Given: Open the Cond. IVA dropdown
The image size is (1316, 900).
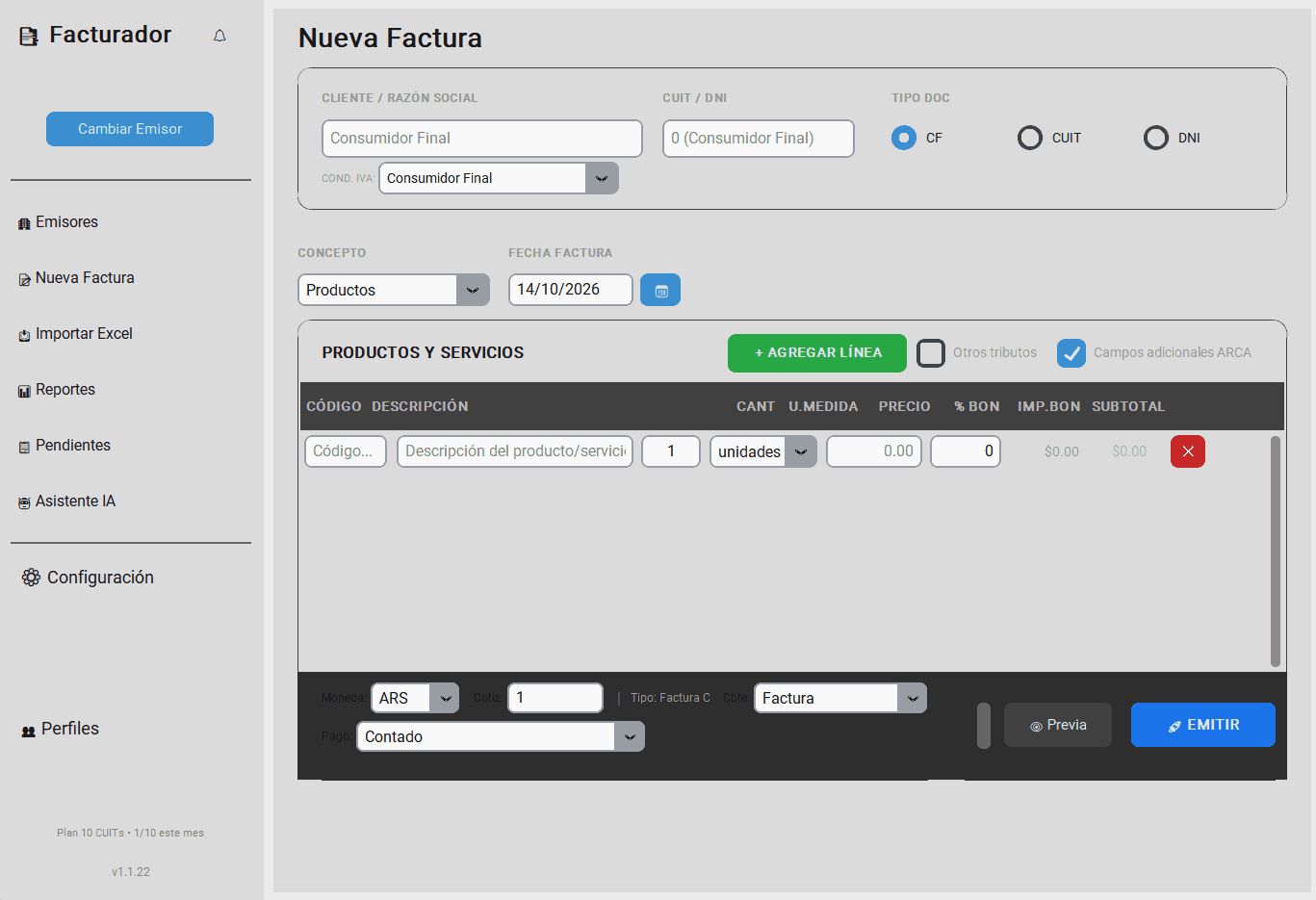Looking at the screenshot, I should [x=499, y=178].
